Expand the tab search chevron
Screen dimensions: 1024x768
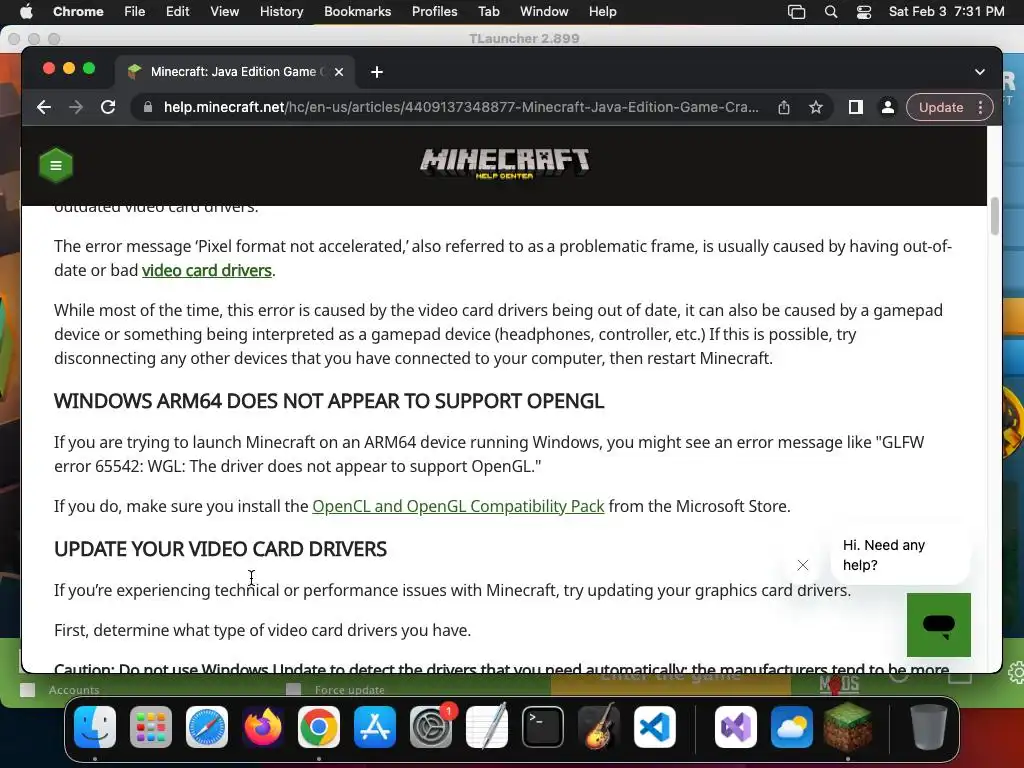pyautogui.click(x=980, y=72)
